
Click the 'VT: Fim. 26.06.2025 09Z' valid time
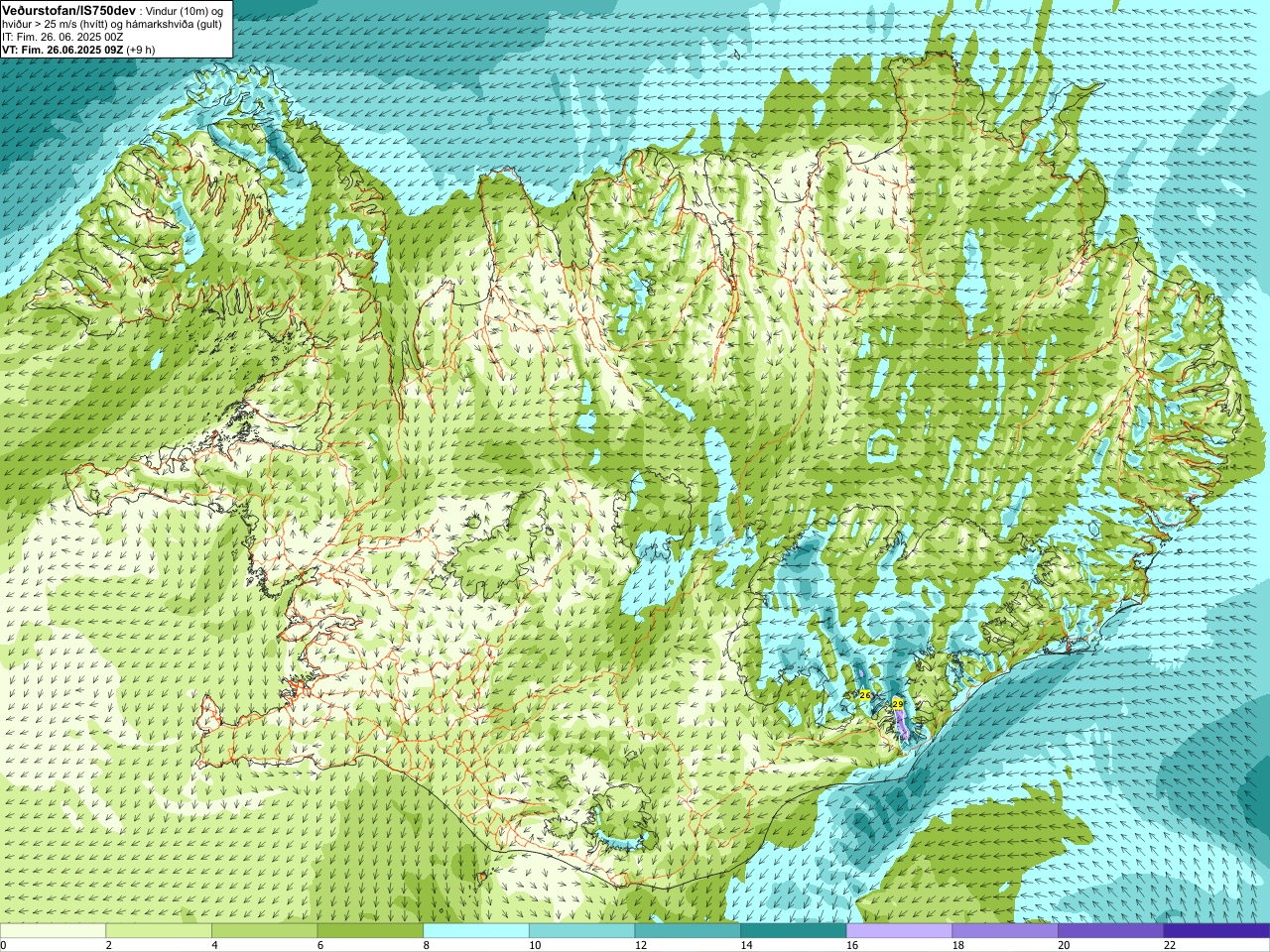(63, 50)
